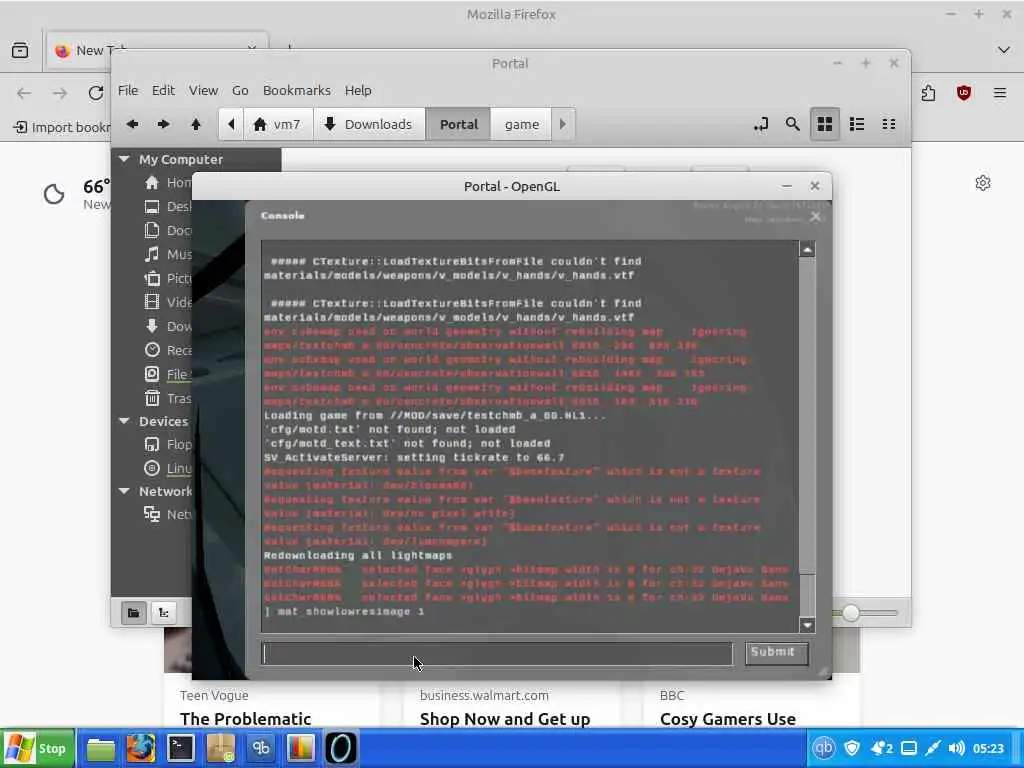Select the game breadcrumb
Screen dimensions: 1024x768
tap(521, 124)
